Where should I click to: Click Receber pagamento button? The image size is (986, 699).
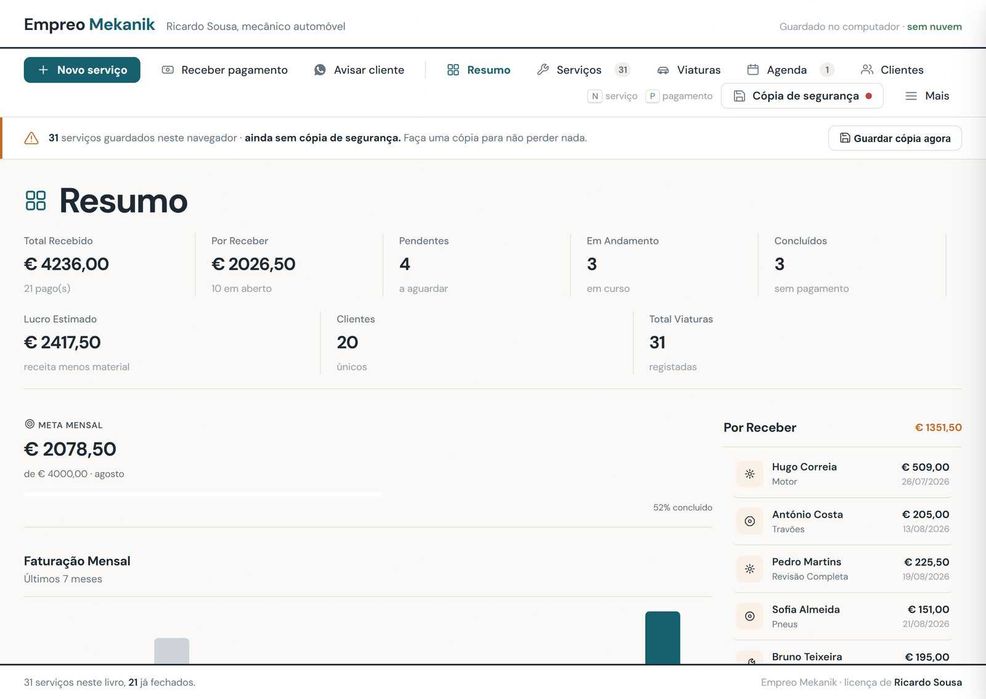[224, 70]
